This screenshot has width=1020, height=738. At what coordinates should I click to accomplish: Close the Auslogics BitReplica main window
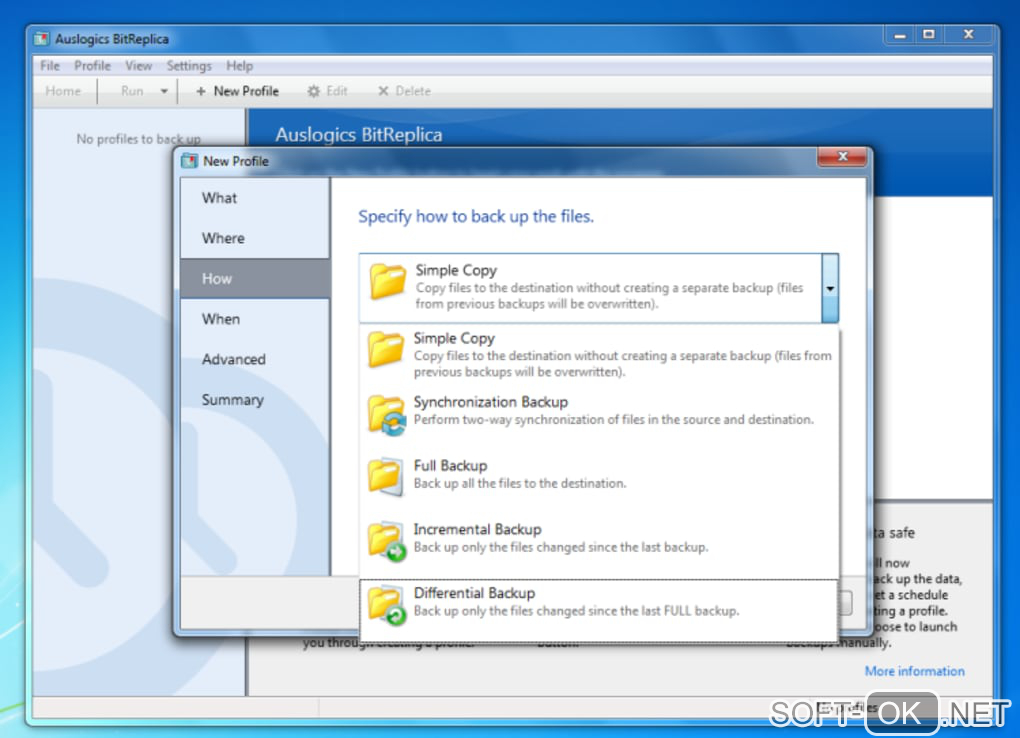click(x=969, y=35)
